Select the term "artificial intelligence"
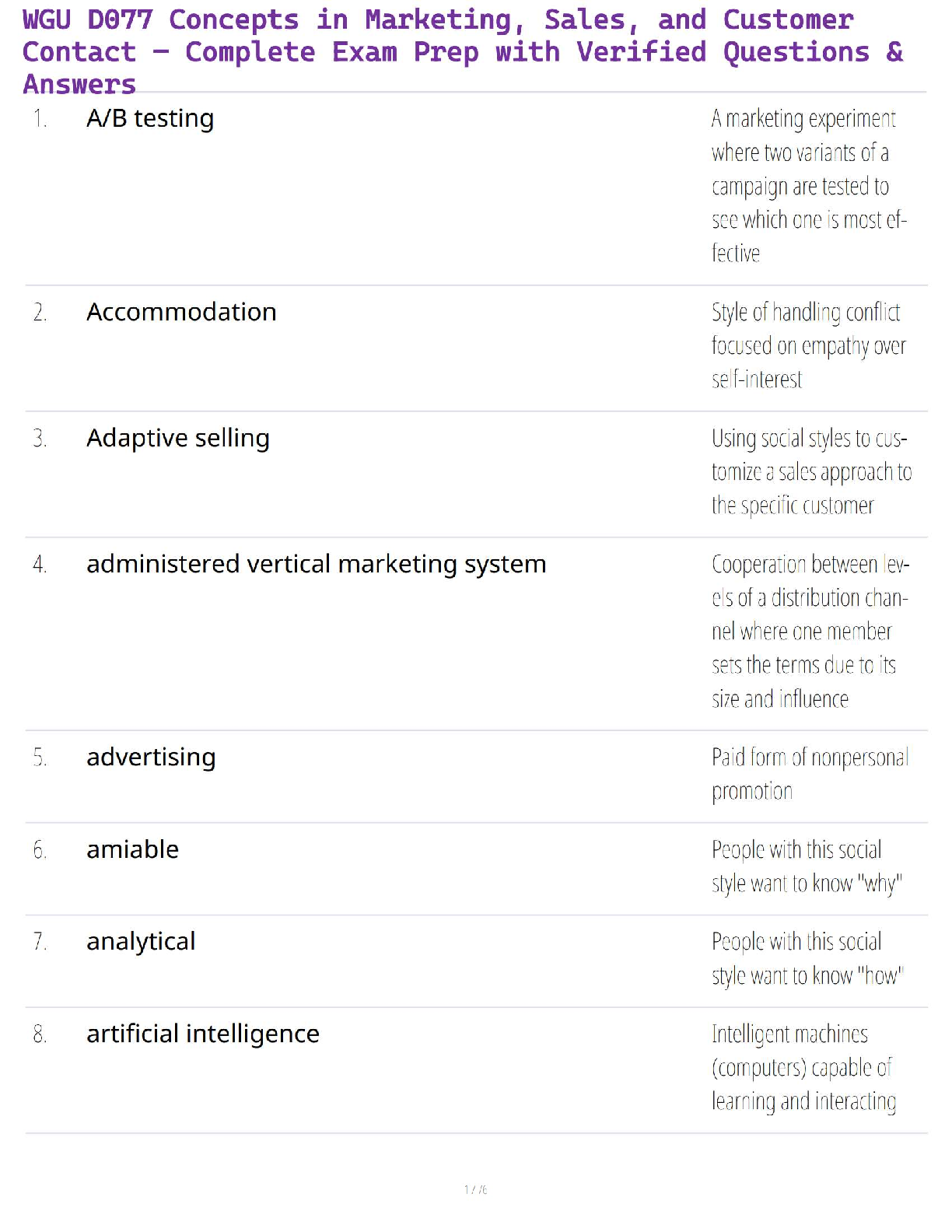This screenshot has height=1232, width=952. [x=202, y=1034]
